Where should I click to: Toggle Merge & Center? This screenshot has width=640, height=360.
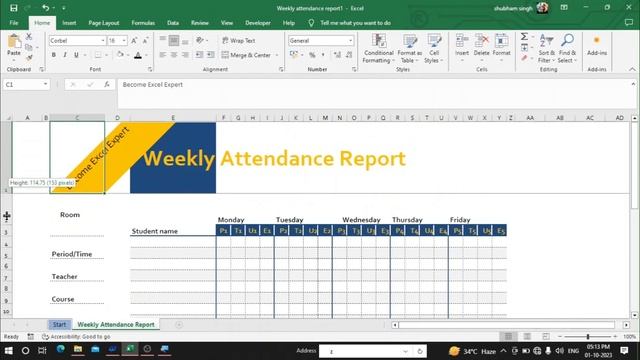[246, 55]
